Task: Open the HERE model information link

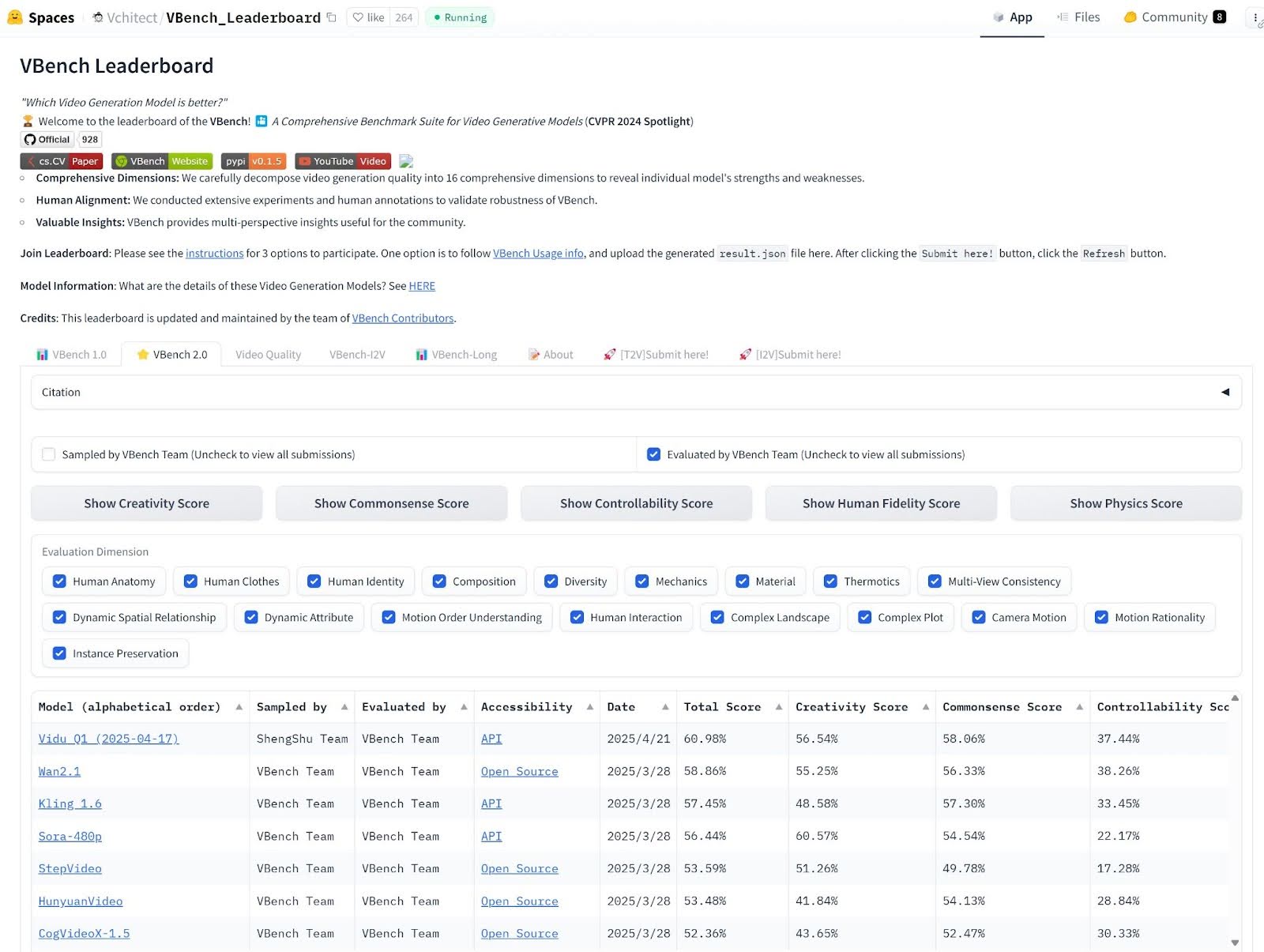Action: (422, 286)
